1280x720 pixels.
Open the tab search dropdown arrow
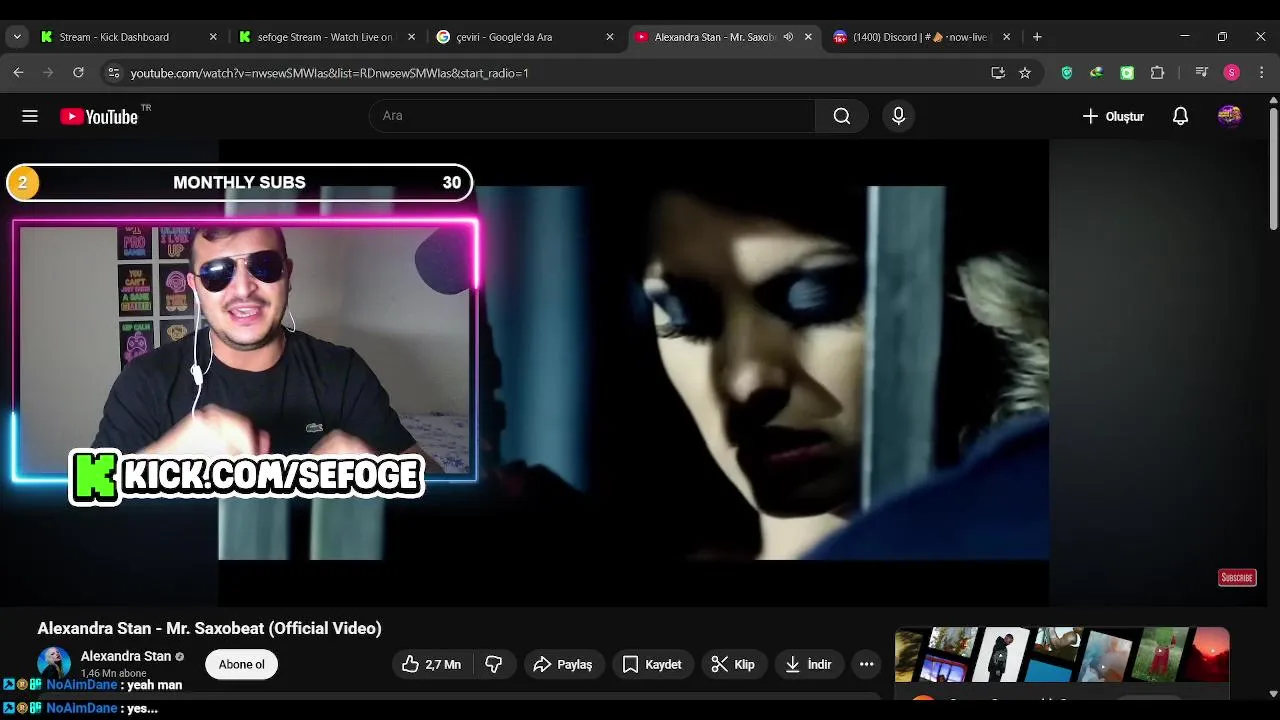tap(17, 37)
